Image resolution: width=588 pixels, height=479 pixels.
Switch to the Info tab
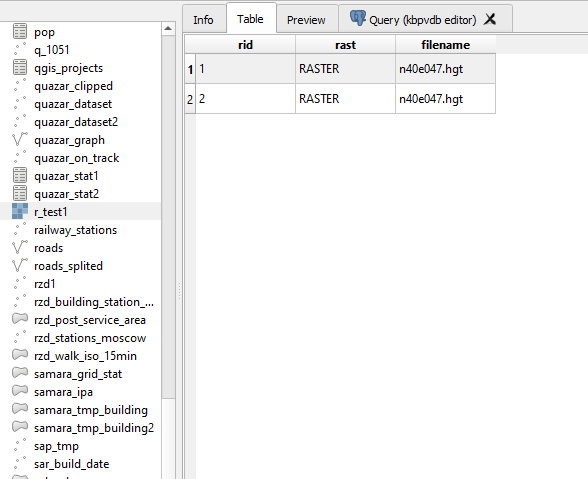pos(203,20)
